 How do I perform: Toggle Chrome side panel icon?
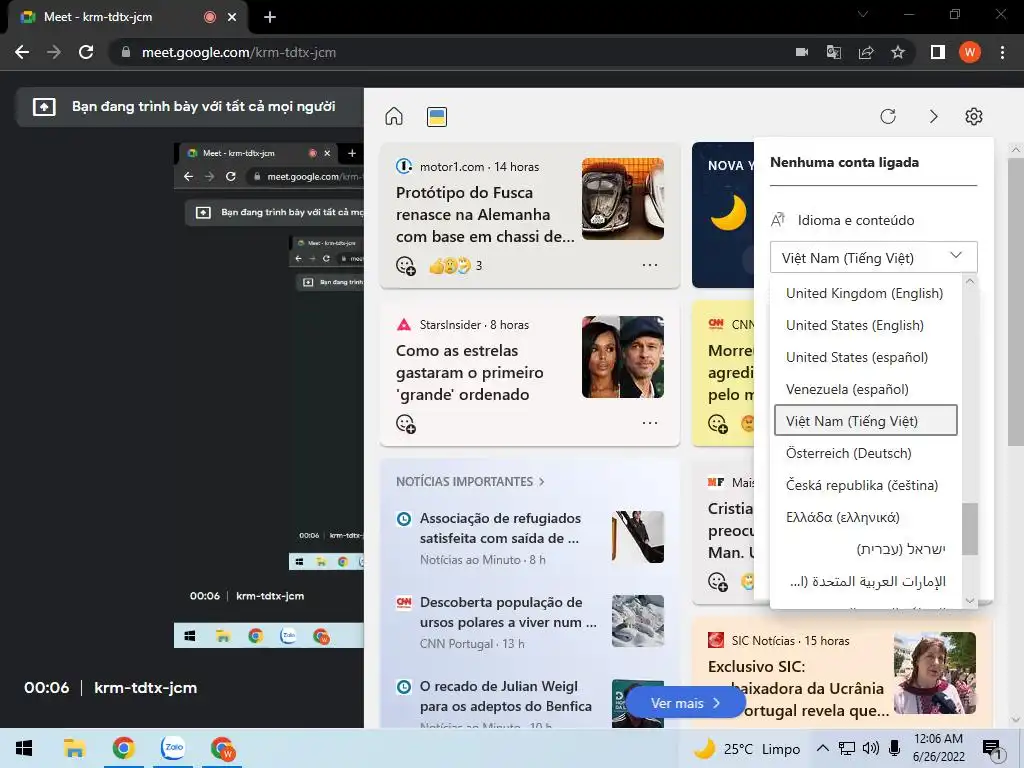(938, 52)
